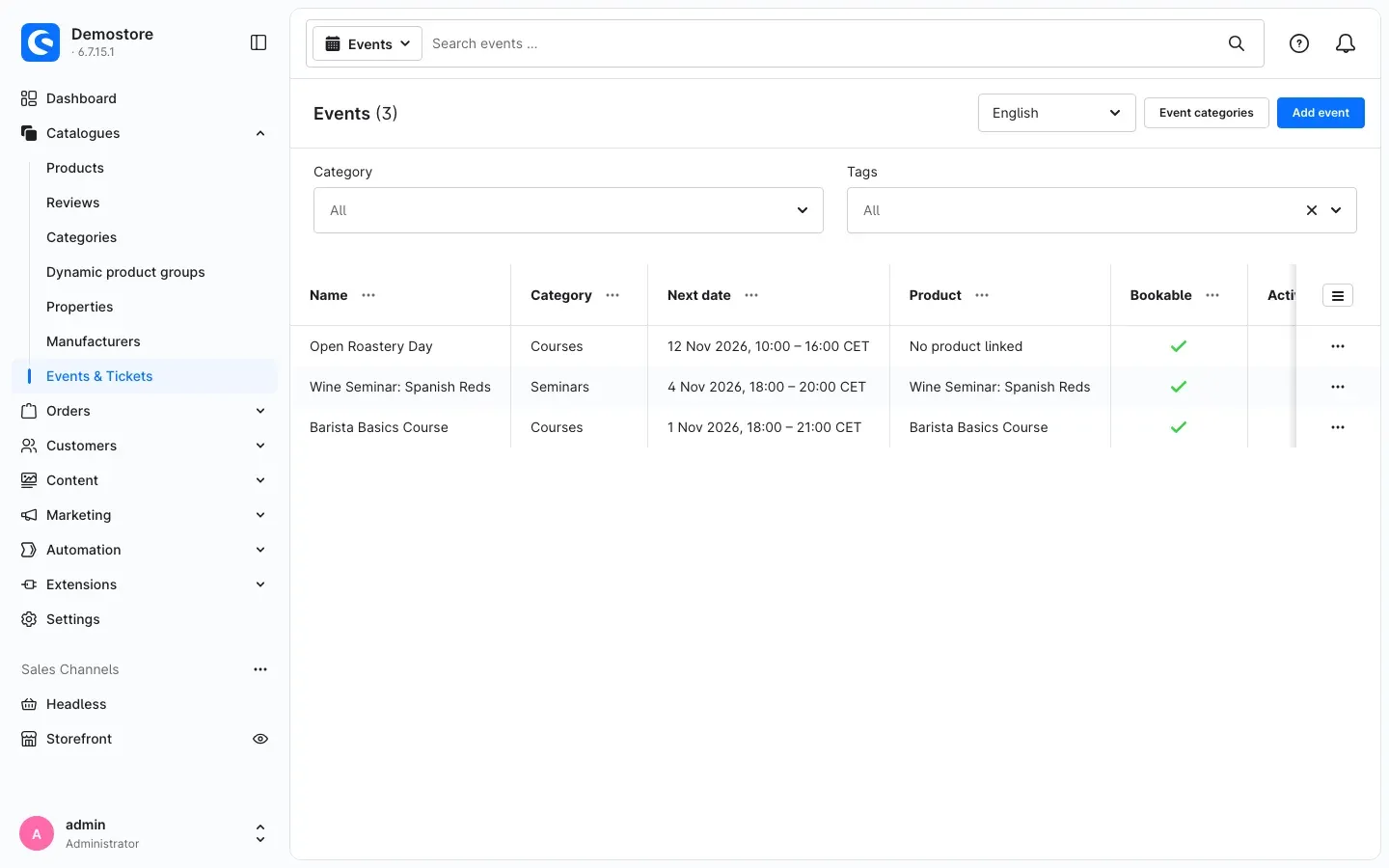Image resolution: width=1389 pixels, height=868 pixels.
Task: Open the notifications bell
Action: click(1346, 43)
